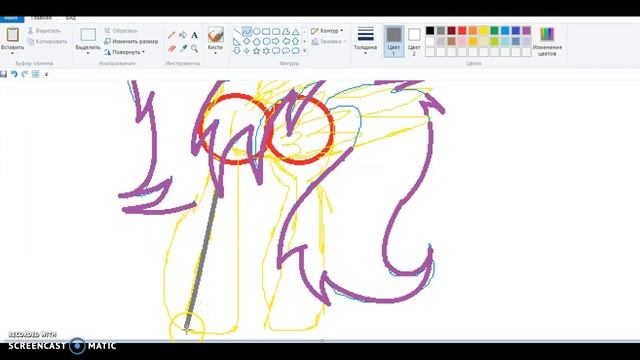The width and height of the screenshot is (640, 360).
Task: Expand the shapes gallery with the More arrow
Action: (305, 51)
